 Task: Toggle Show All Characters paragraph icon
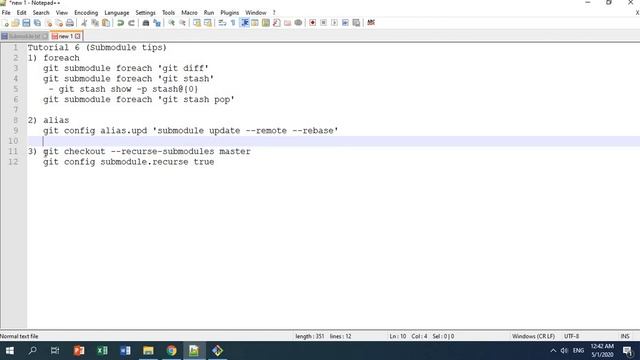pos(233,23)
